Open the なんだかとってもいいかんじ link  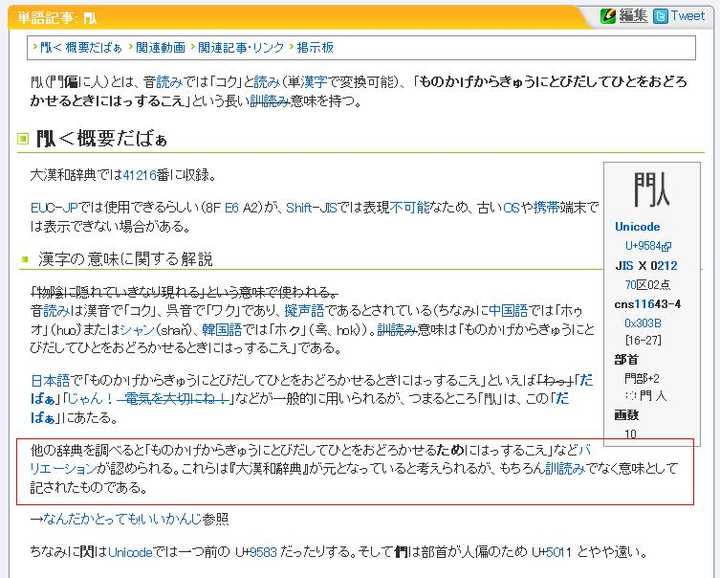click(123, 519)
